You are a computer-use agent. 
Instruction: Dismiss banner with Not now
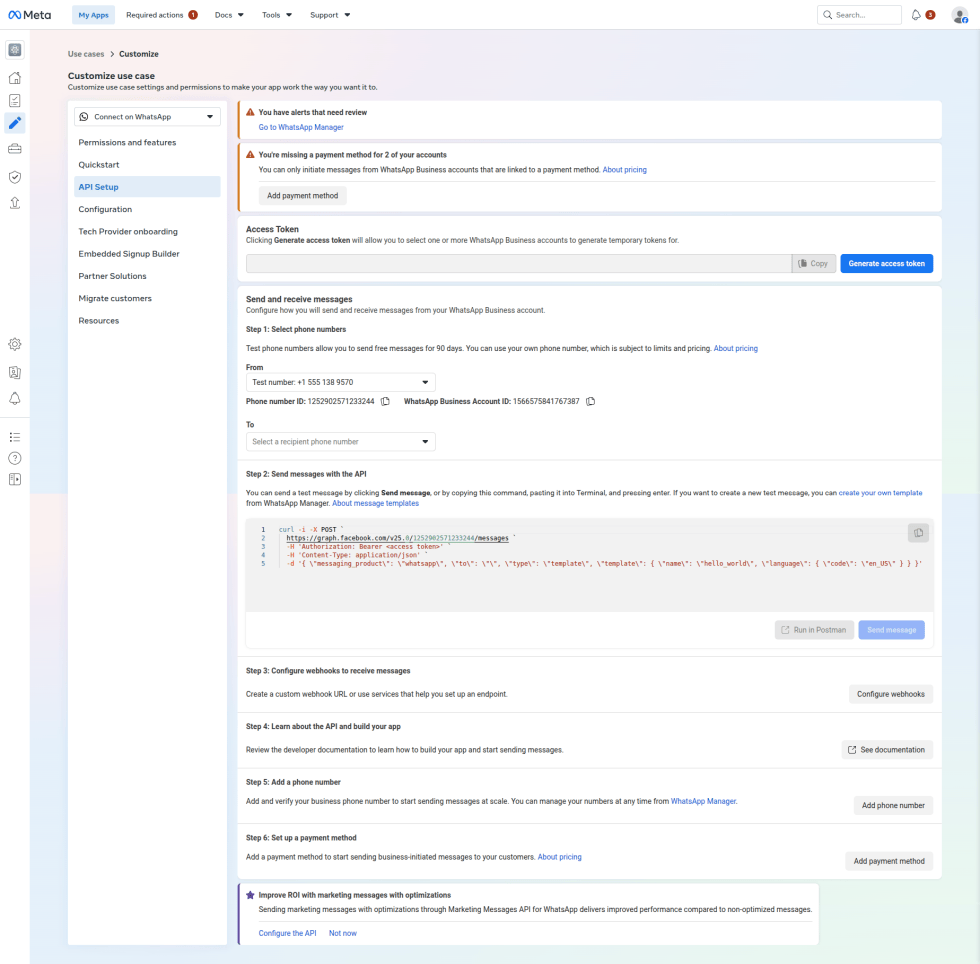pos(342,933)
